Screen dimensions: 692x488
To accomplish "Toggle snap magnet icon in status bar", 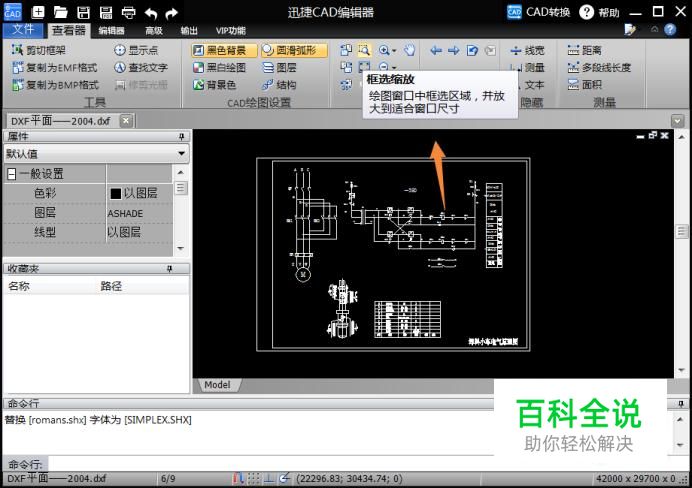I will click(238, 479).
